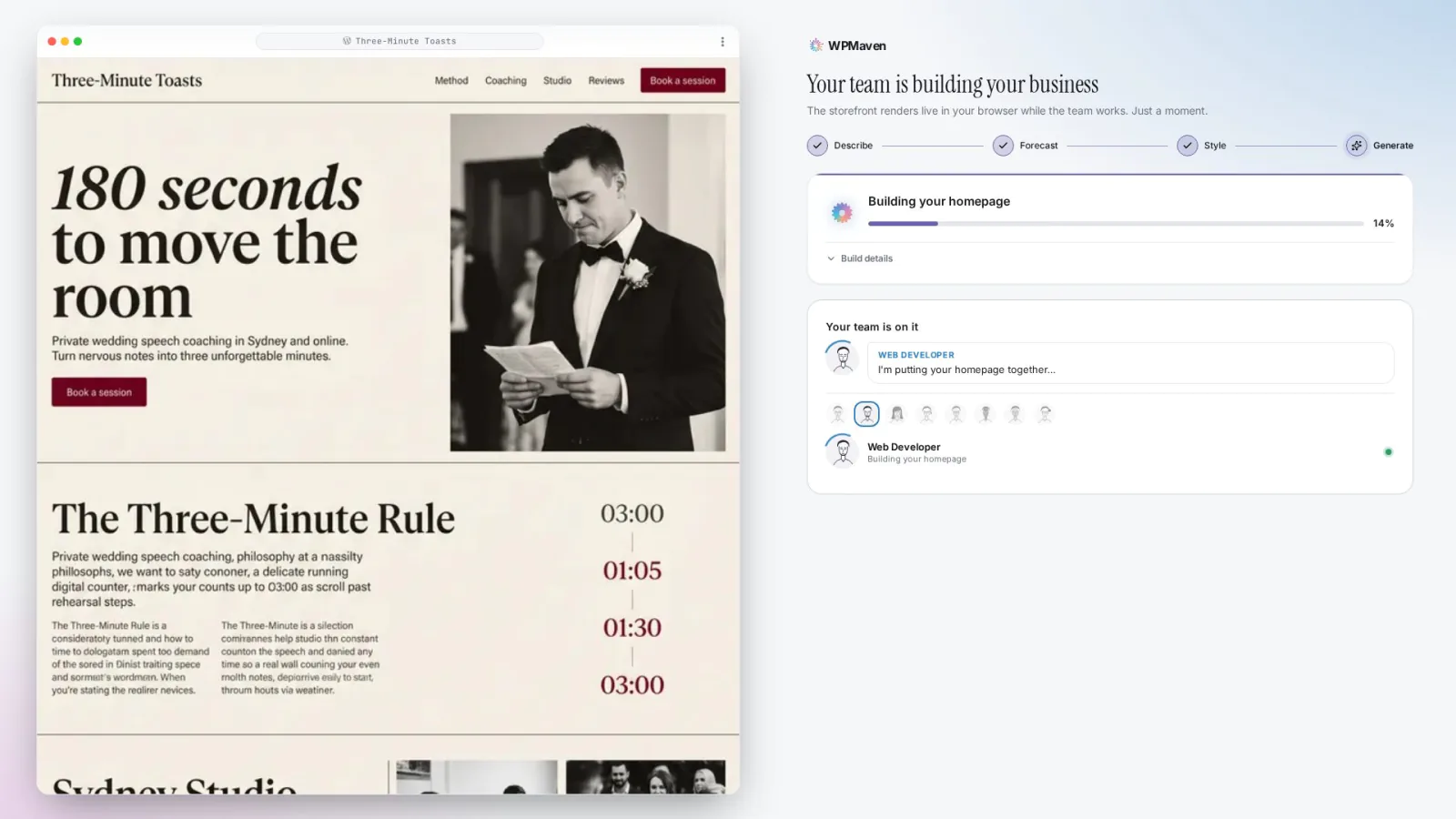Screen dimensions: 1456x819
Task: Open the preview browser's three-dot menu
Action: click(x=723, y=42)
